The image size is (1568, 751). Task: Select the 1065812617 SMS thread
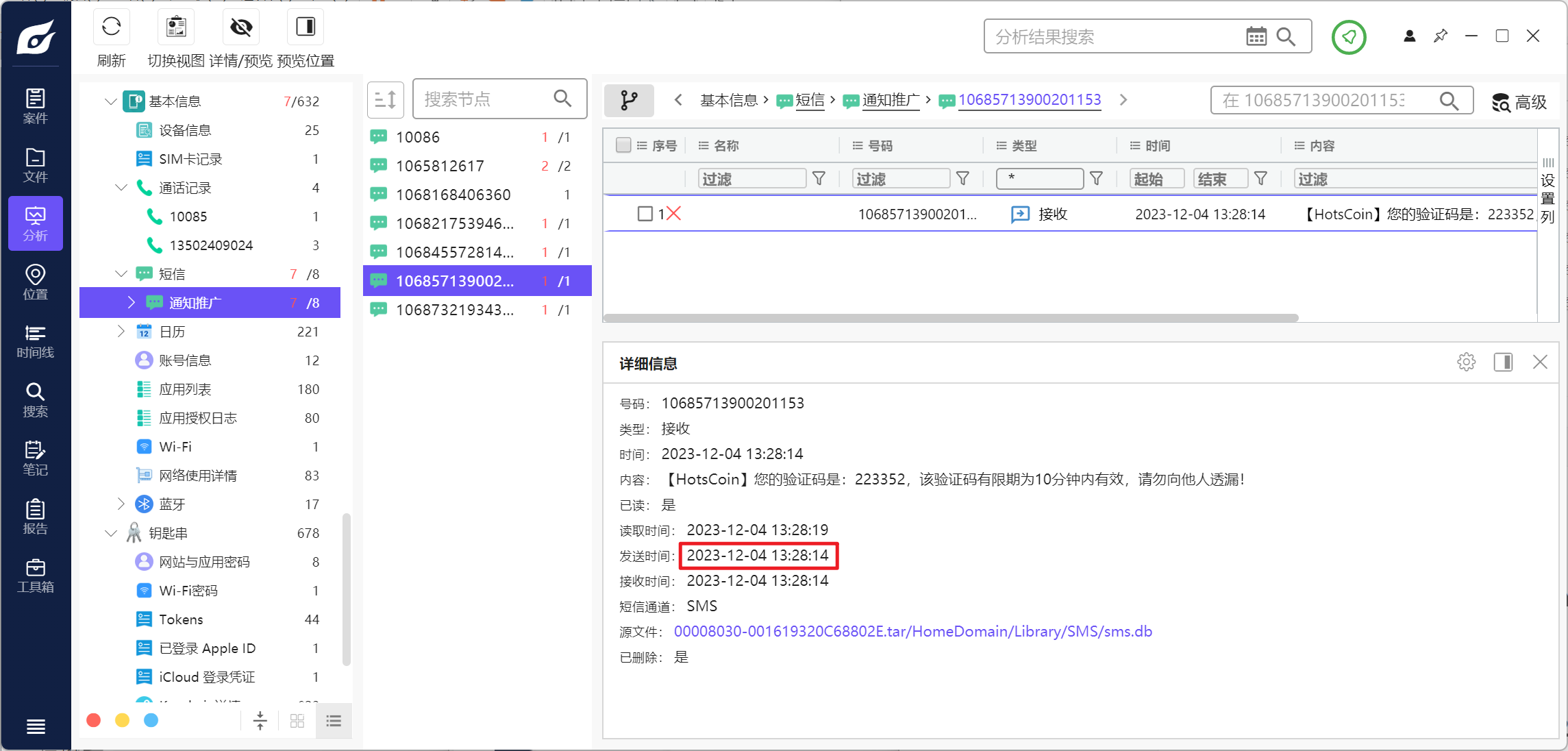pos(477,166)
